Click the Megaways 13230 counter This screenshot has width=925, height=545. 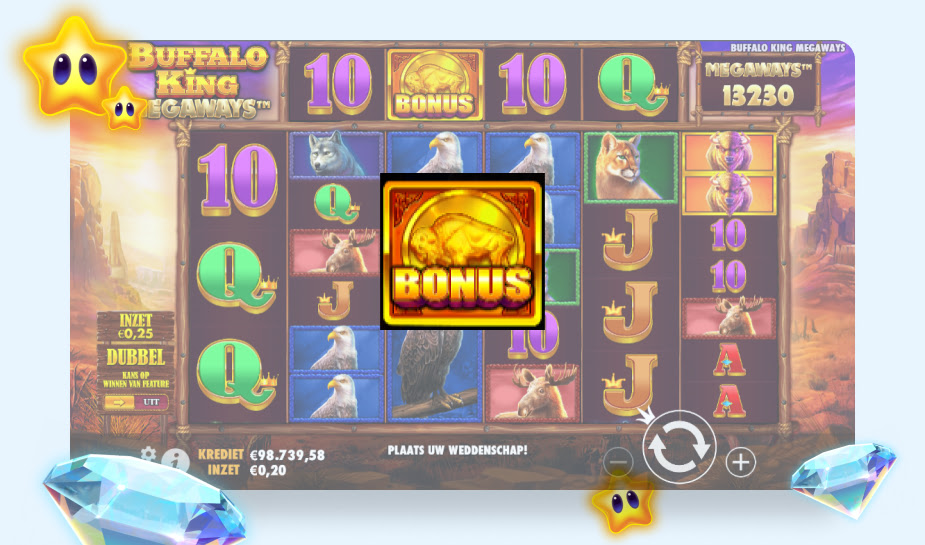[758, 84]
